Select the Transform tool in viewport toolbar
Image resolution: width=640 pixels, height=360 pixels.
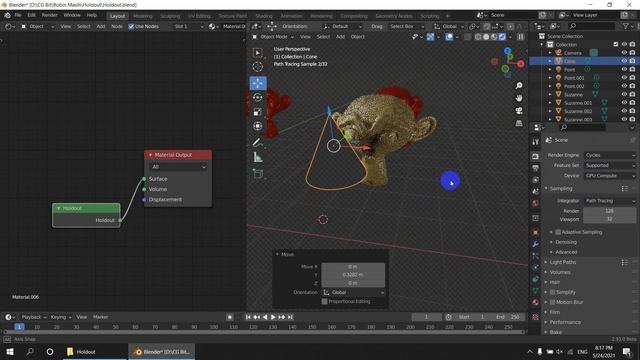pos(258,126)
